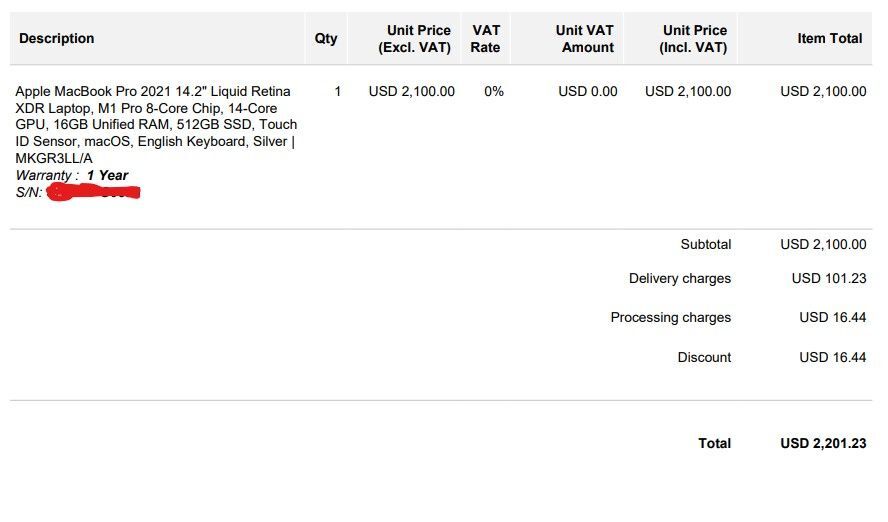888x522 pixels.
Task: Click the quantity value 1
Action: point(338,91)
